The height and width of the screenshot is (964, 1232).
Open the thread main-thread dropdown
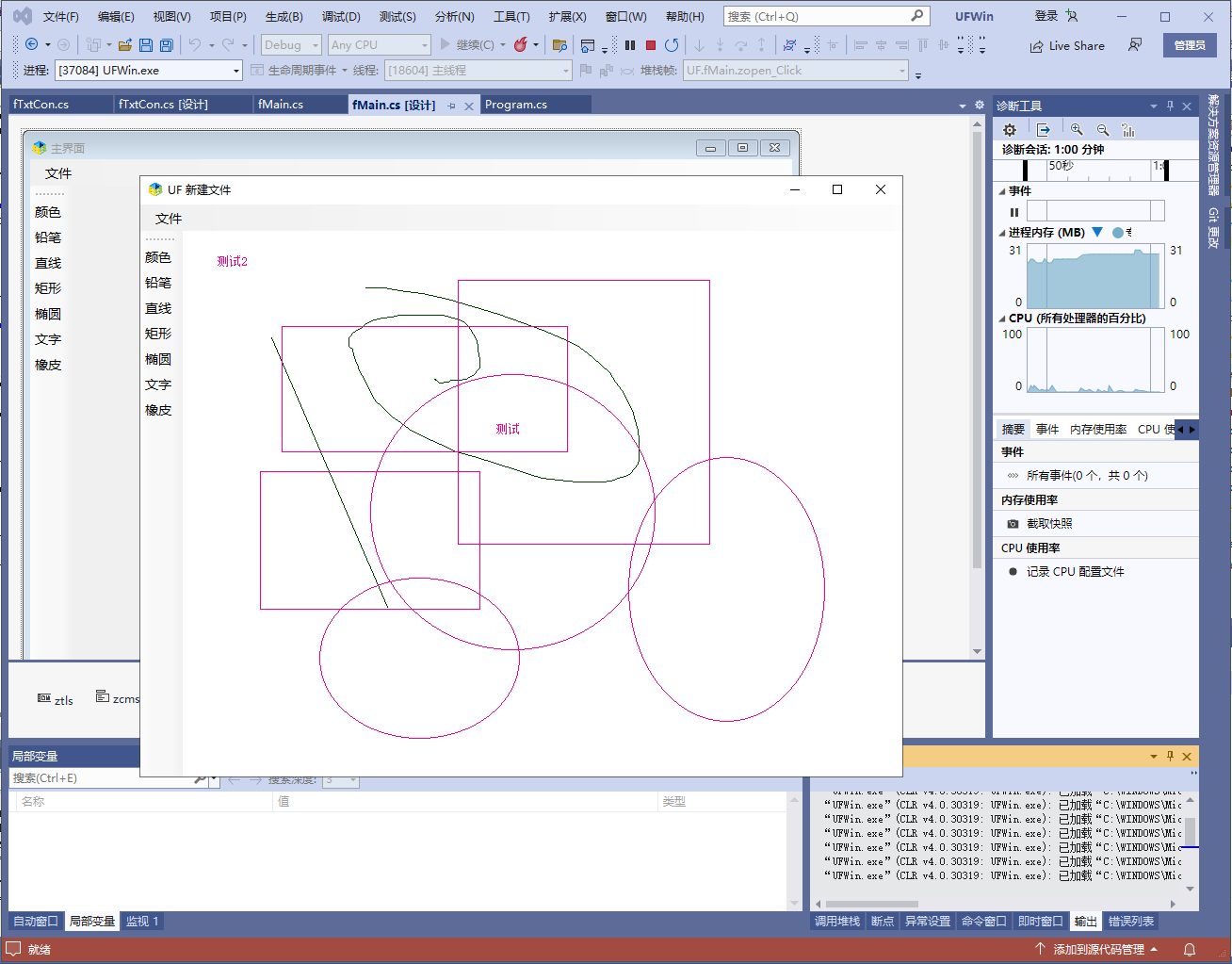pos(478,70)
